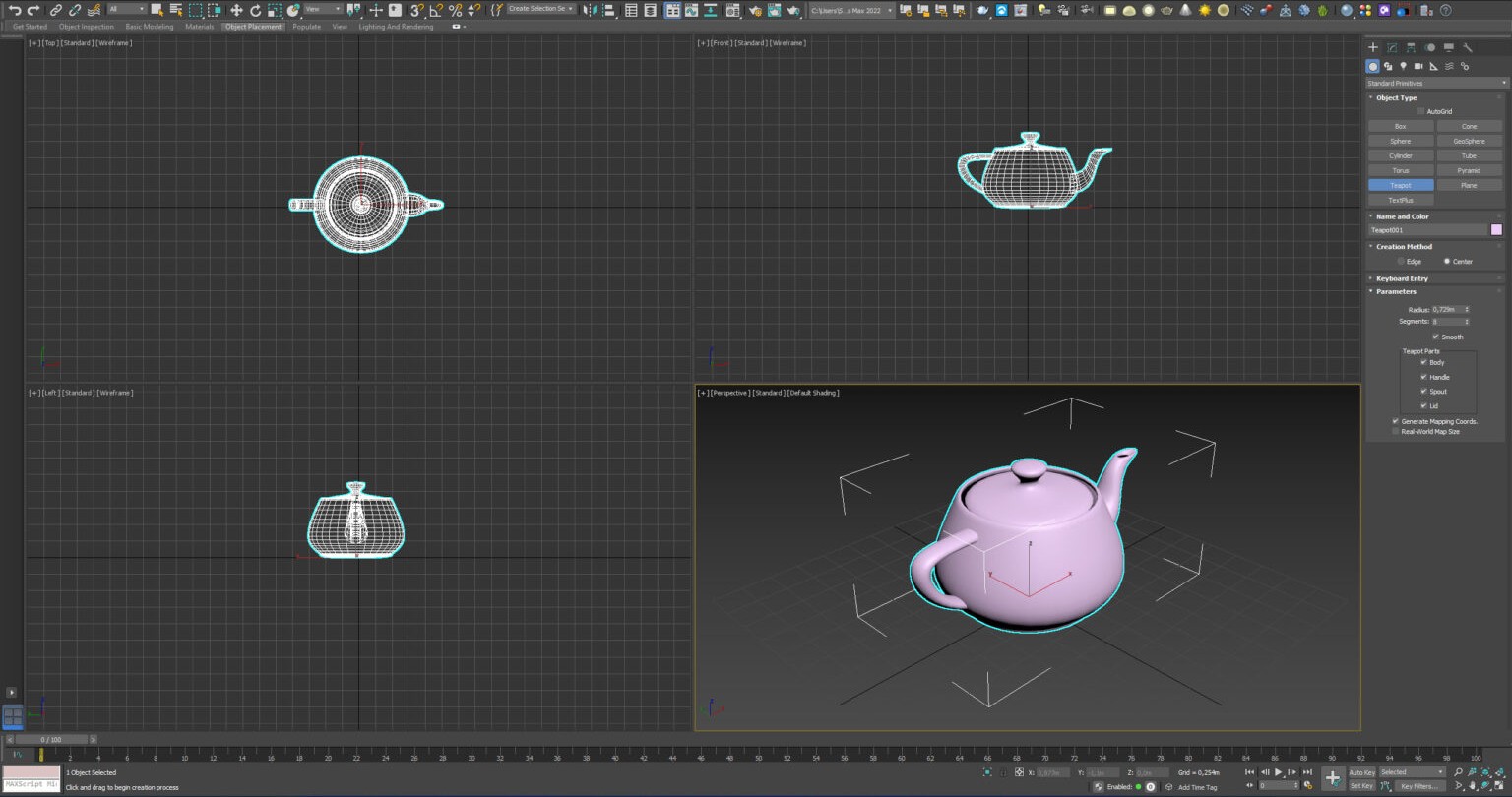The width and height of the screenshot is (1512, 797).
Task: Click the sun light icon in toolbar
Action: coord(1204,10)
